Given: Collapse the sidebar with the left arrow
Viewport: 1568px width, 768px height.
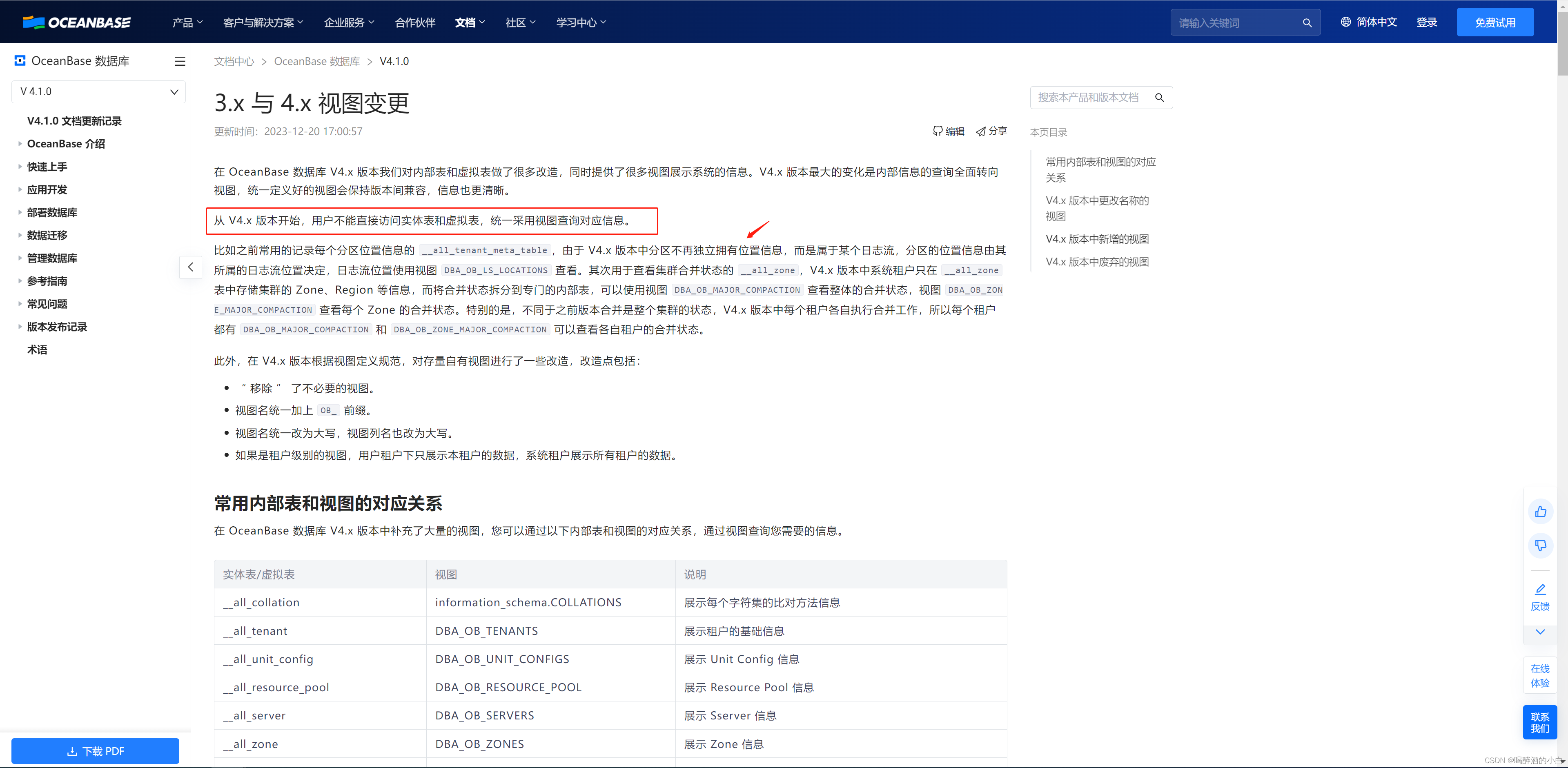Looking at the screenshot, I should tap(191, 267).
